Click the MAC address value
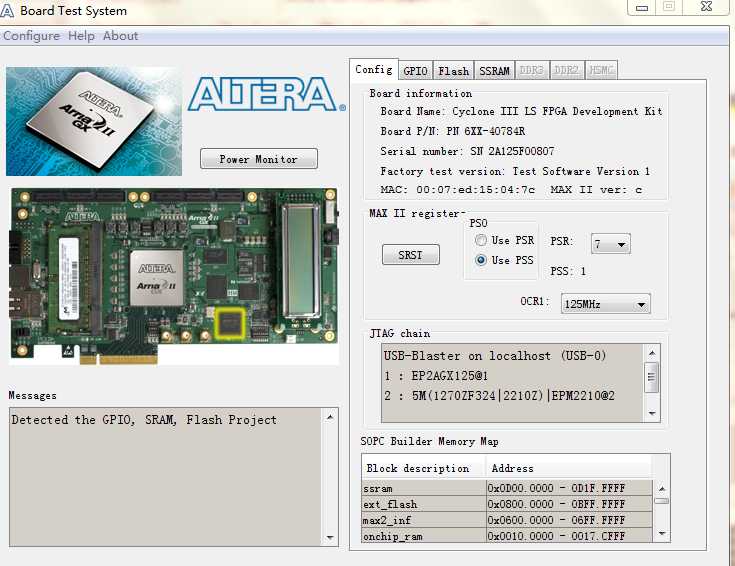 475,190
